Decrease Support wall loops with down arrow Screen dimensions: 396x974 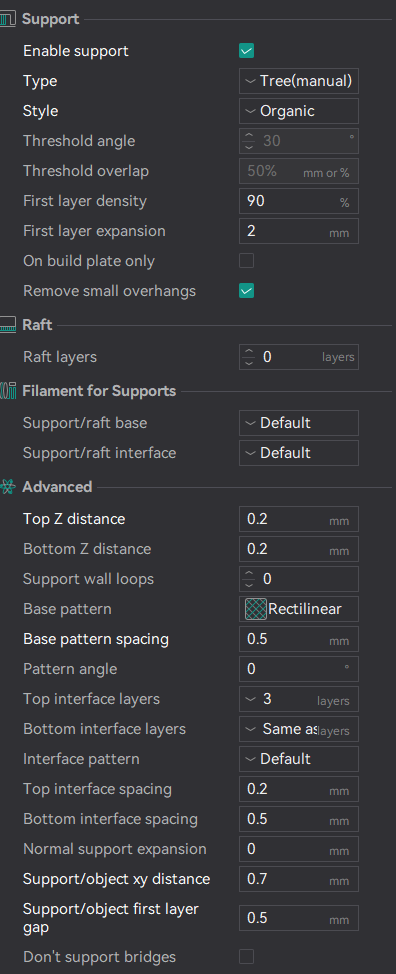[x=249, y=585]
